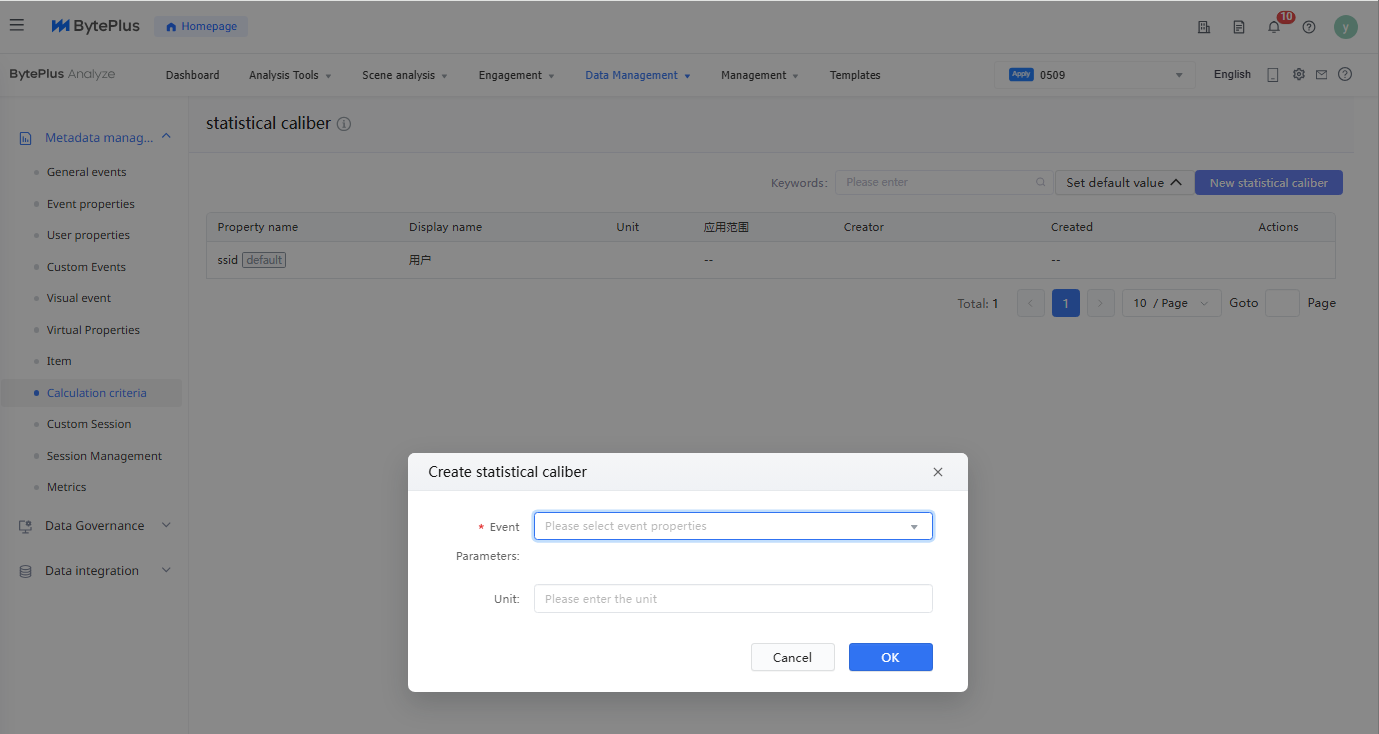Select Event properties in the sidebar
The height and width of the screenshot is (734, 1379).
pos(90,204)
